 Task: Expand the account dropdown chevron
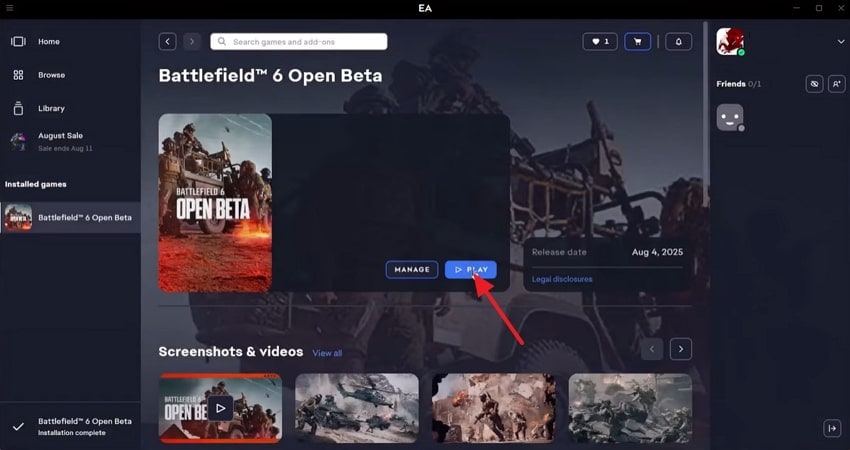(x=841, y=42)
